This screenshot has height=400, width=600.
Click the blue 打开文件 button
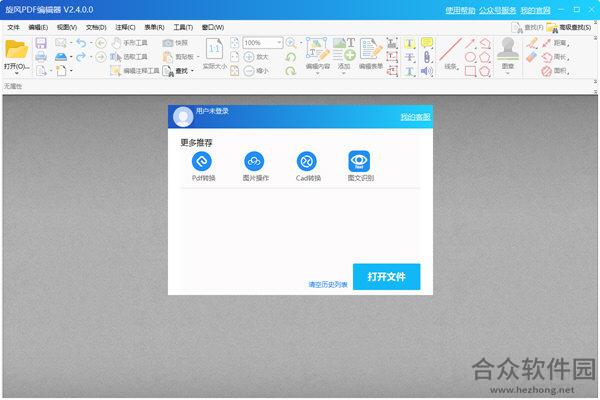pos(386,276)
